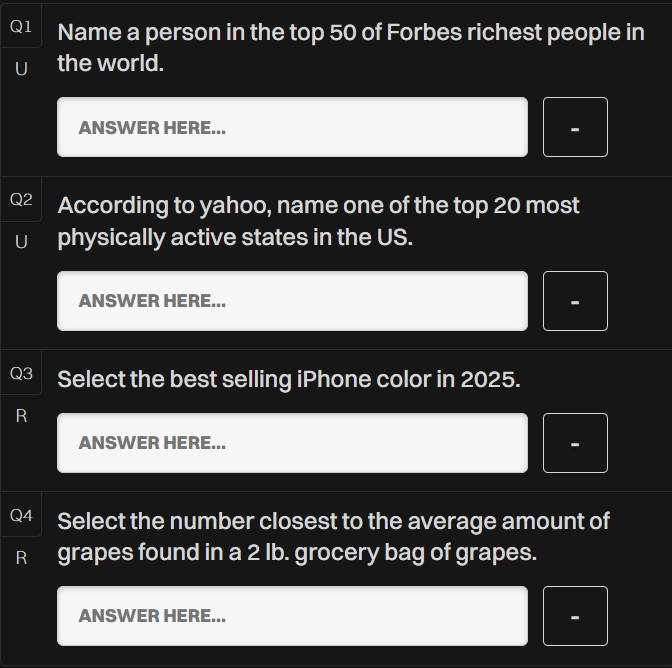This screenshot has width=672, height=668.
Task: Click the U marker below Q2
Action: tap(21, 242)
